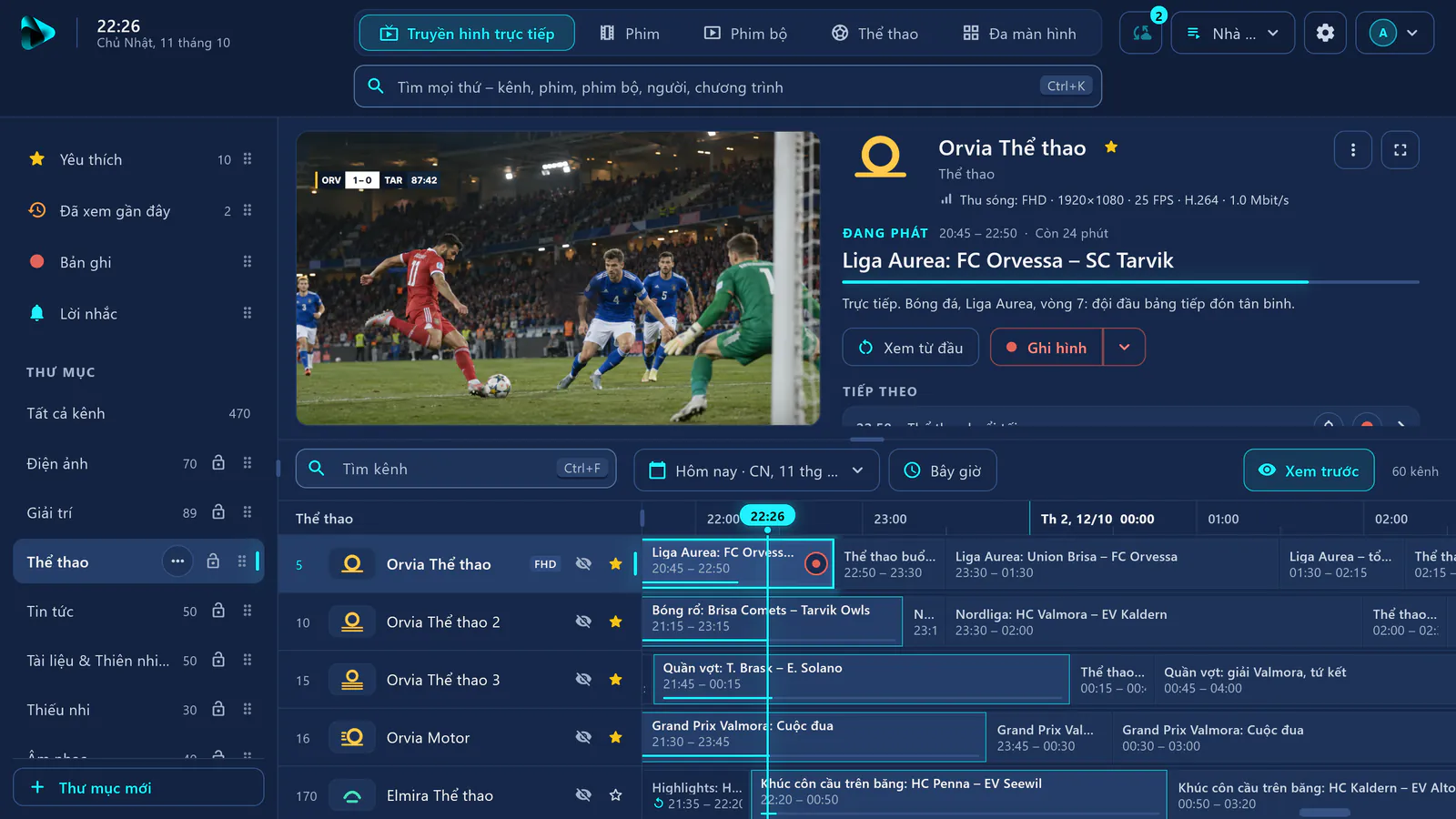Click the recording indicator on the Liga Aurea program
This screenshot has height=819, width=1456.
coord(816,564)
